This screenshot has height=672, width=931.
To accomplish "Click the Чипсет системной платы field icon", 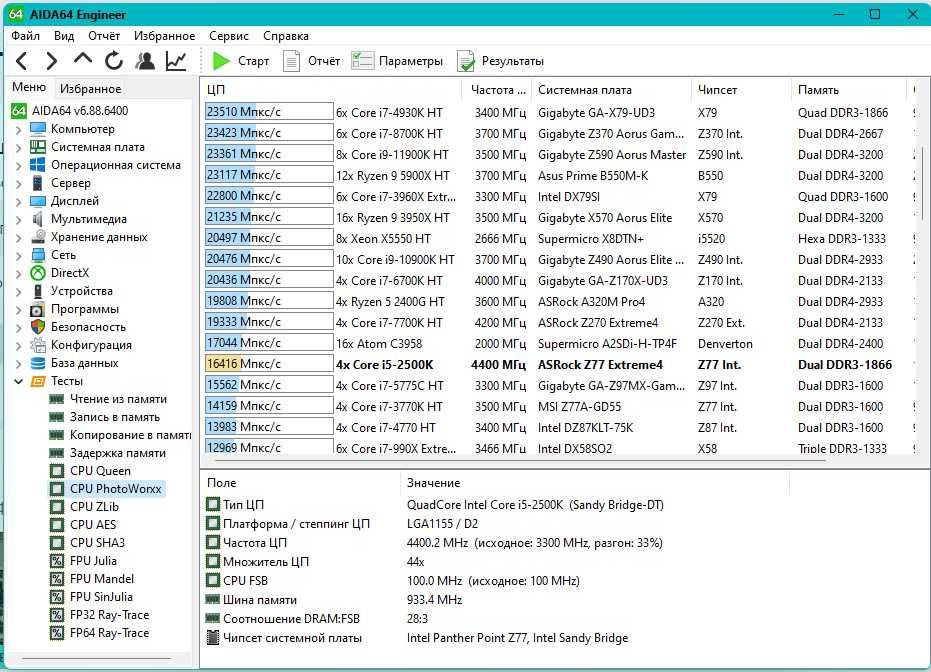I will (x=213, y=638).
